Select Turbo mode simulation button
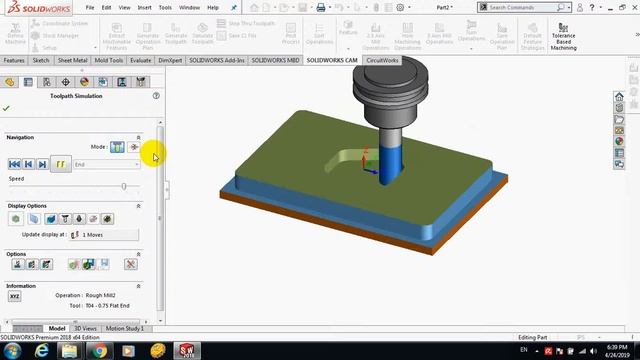The image size is (640, 360). pyautogui.click(x=134, y=147)
